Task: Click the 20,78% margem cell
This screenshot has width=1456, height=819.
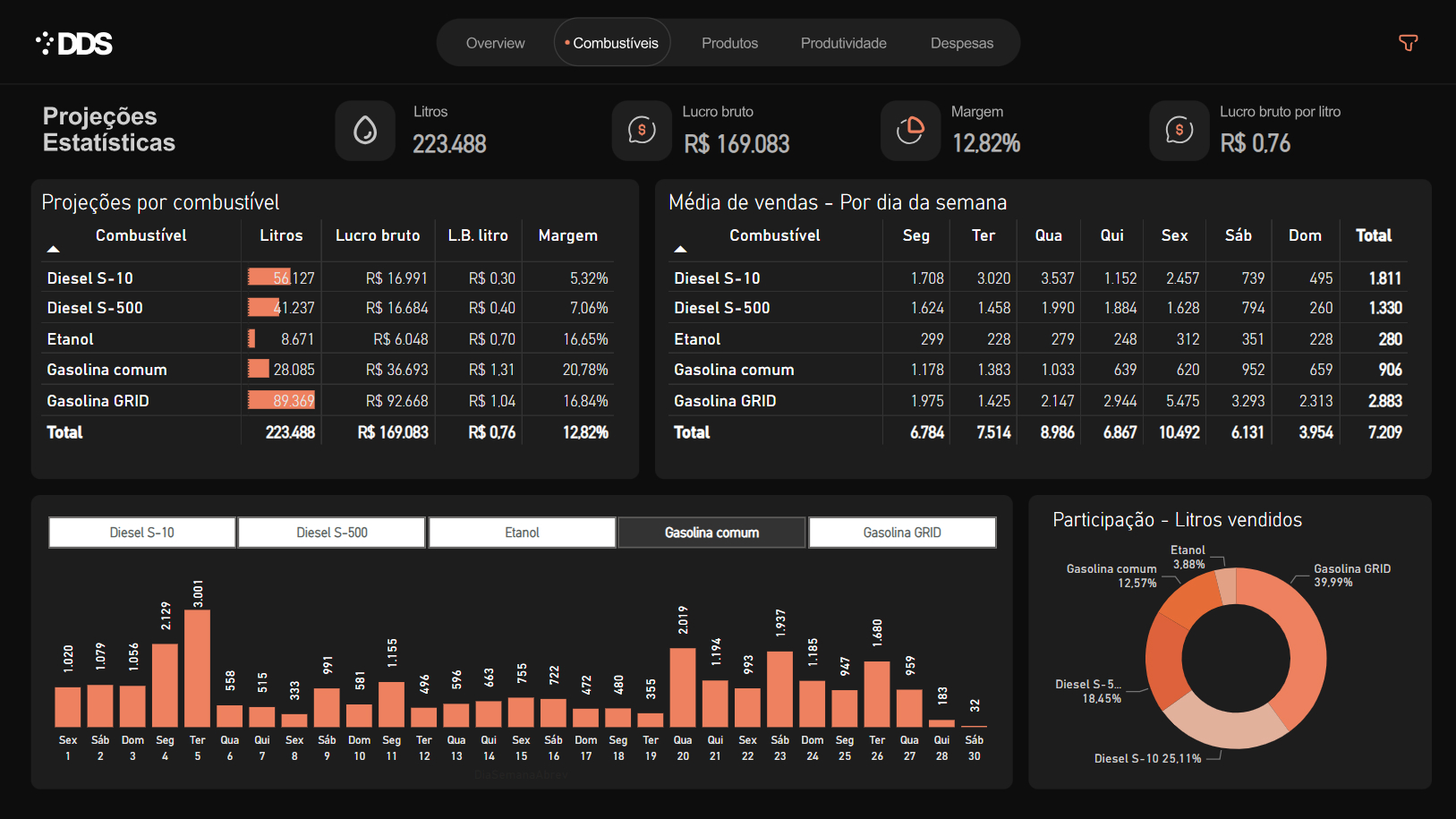Action: (x=585, y=370)
